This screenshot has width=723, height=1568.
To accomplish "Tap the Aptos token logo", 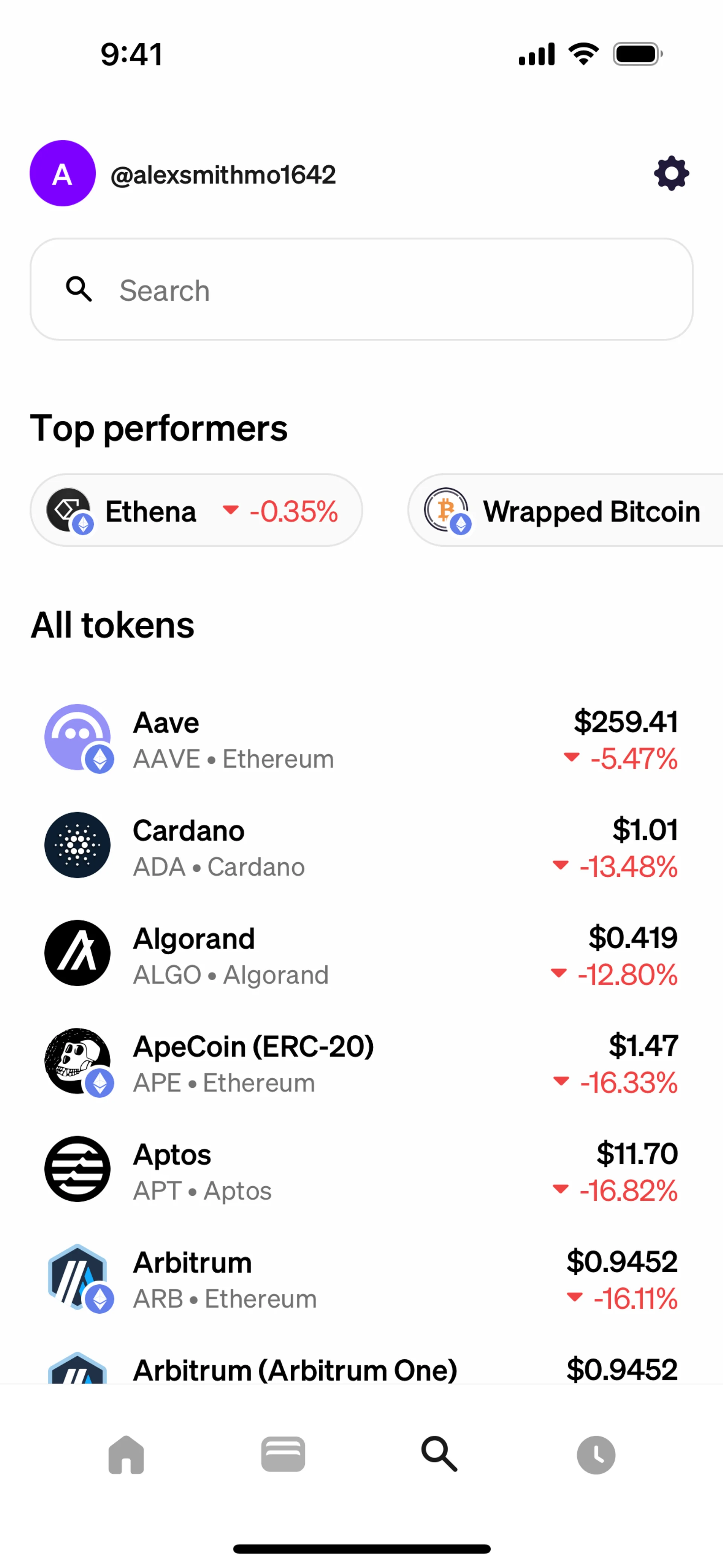I will coord(77,1169).
